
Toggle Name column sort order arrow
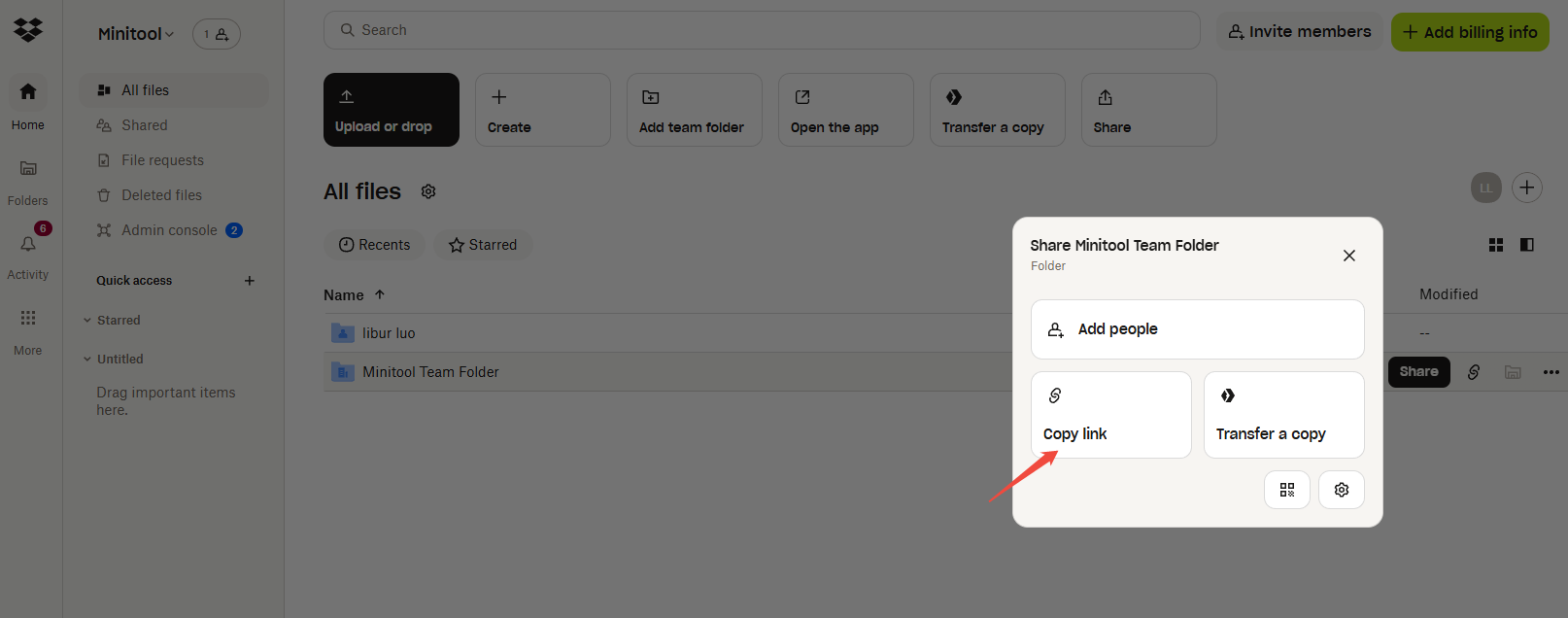tap(380, 294)
